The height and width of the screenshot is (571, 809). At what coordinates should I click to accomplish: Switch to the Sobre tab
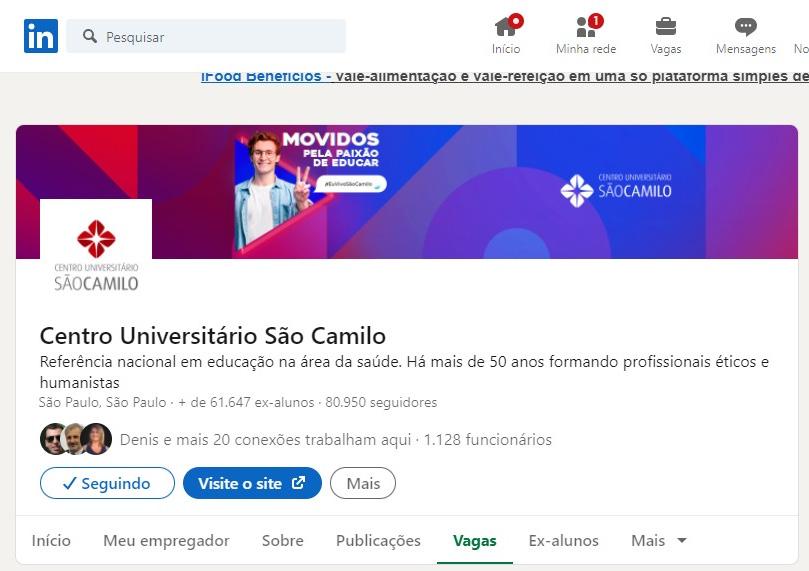pyautogui.click(x=283, y=541)
